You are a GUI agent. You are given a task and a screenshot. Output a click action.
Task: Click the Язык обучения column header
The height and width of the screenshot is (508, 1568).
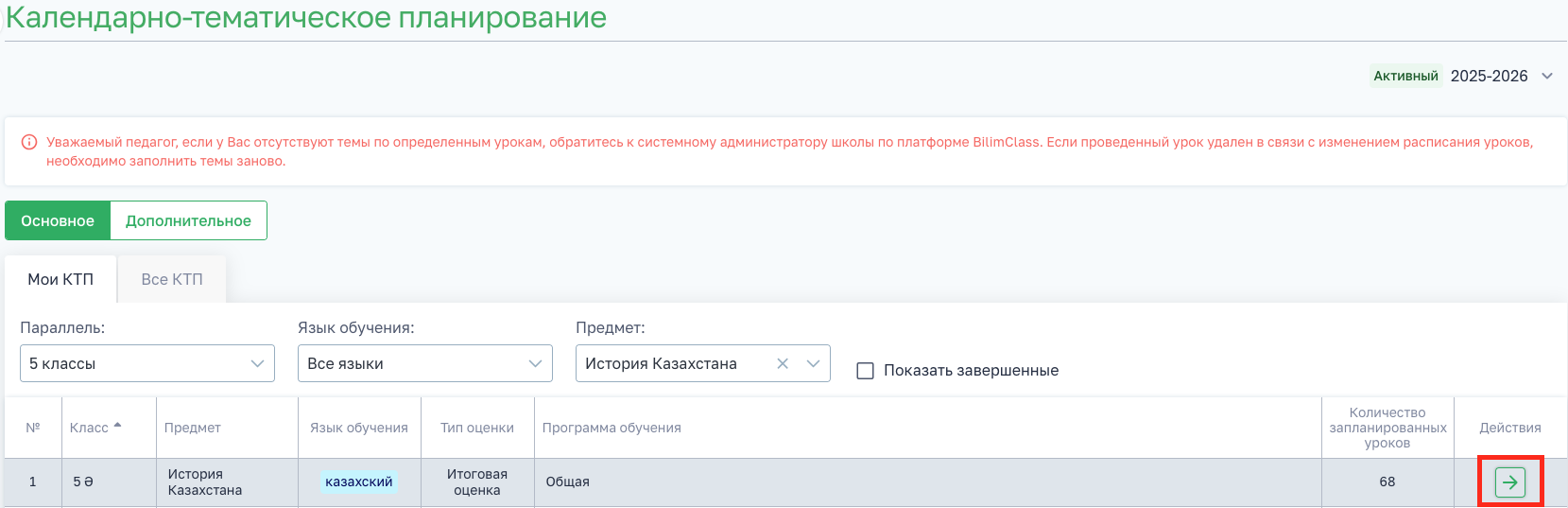coord(359,429)
